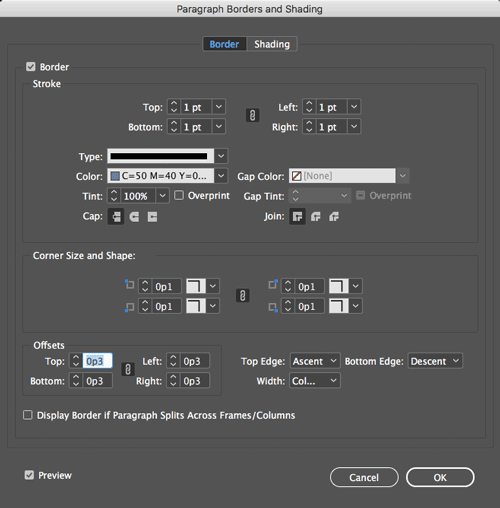The height and width of the screenshot is (508, 500).
Task: Toggle the Border checkbox
Action: click(x=31, y=67)
